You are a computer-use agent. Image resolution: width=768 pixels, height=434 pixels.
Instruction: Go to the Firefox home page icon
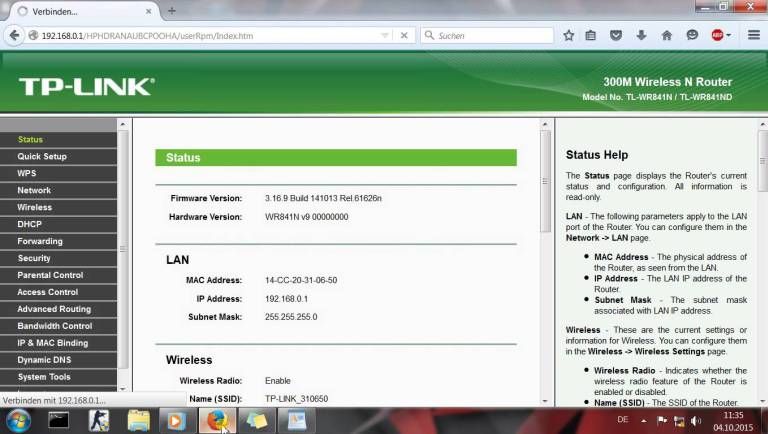(x=667, y=35)
